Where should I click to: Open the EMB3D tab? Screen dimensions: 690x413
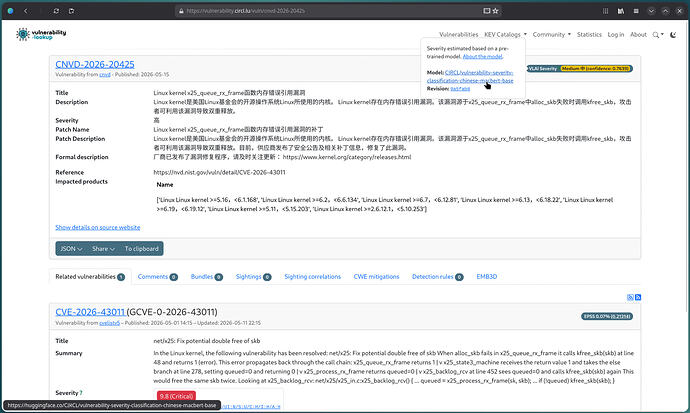pos(487,277)
